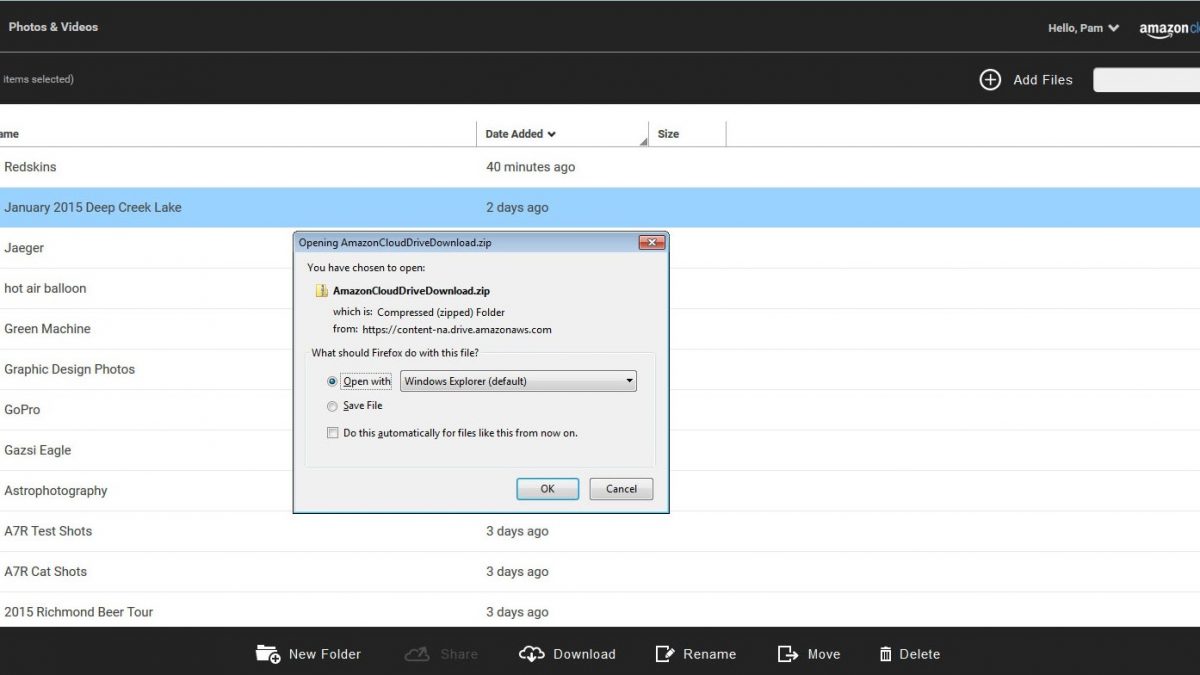Click the Size column header

point(669,134)
